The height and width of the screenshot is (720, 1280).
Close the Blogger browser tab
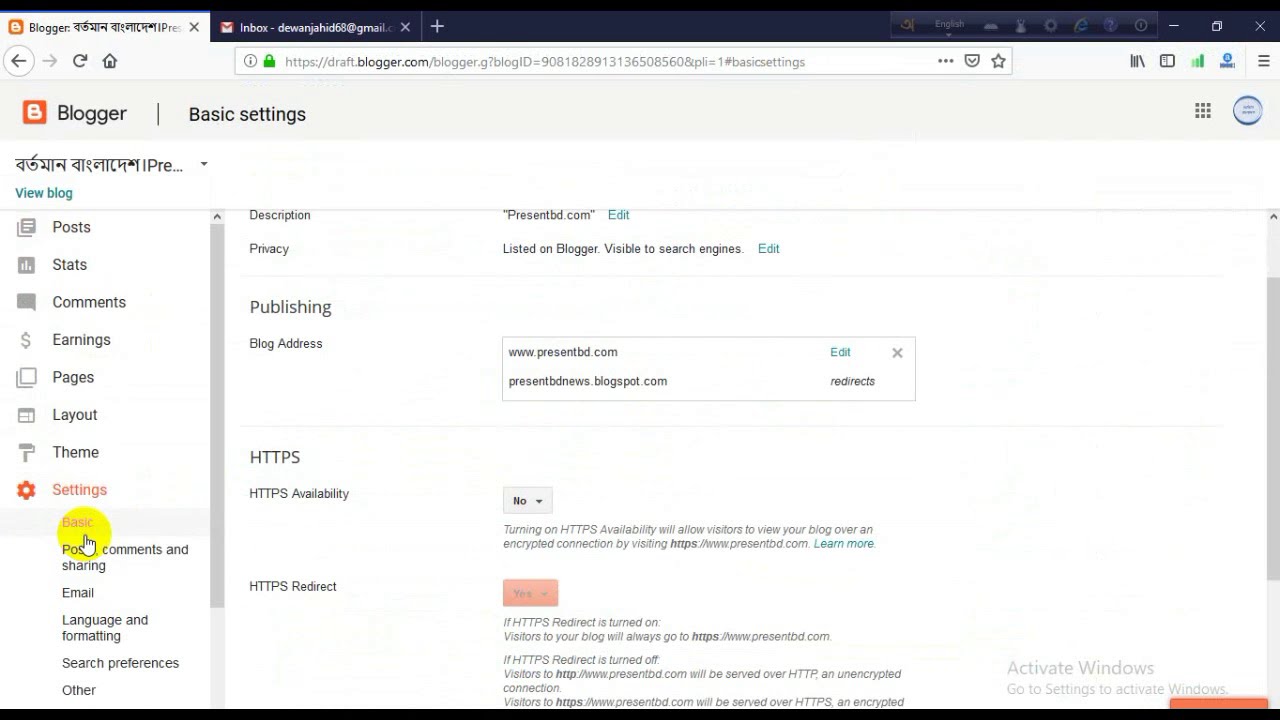[194, 27]
